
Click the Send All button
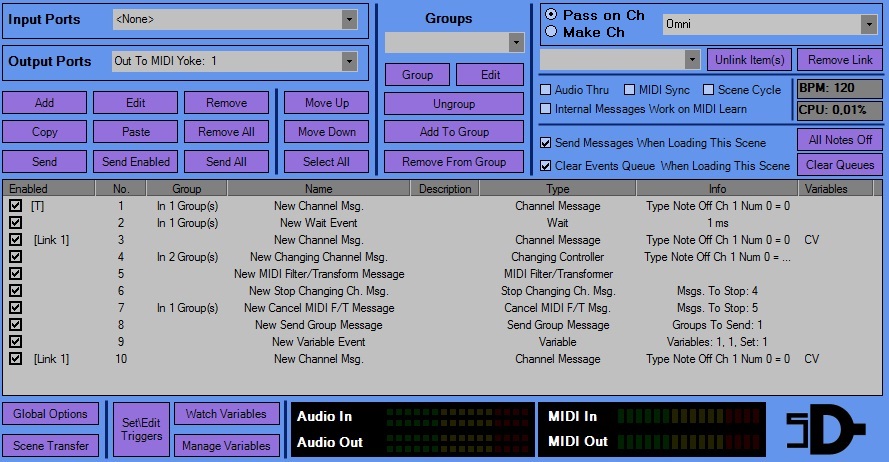(x=226, y=162)
